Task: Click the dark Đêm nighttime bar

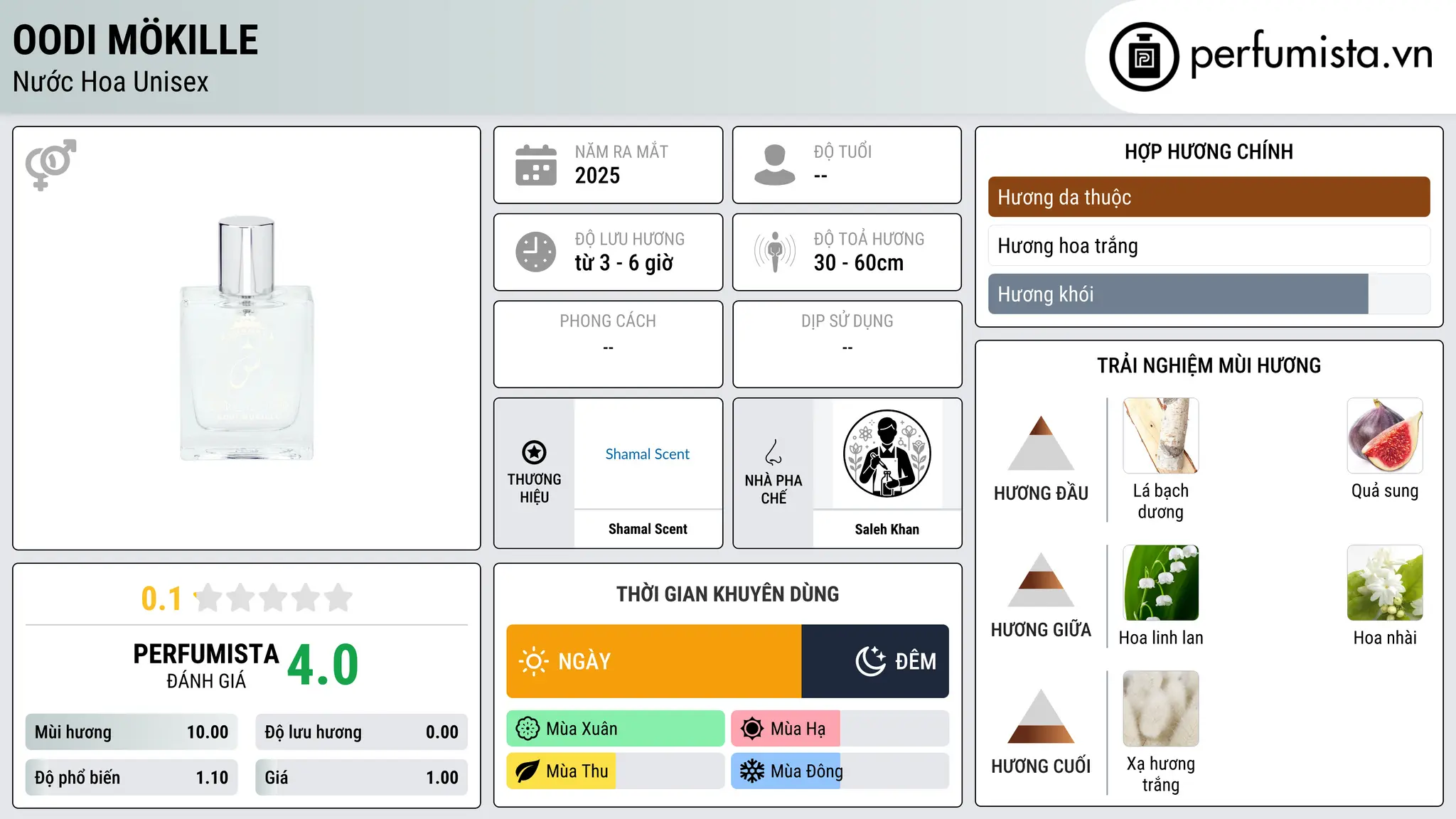Action: point(875,661)
